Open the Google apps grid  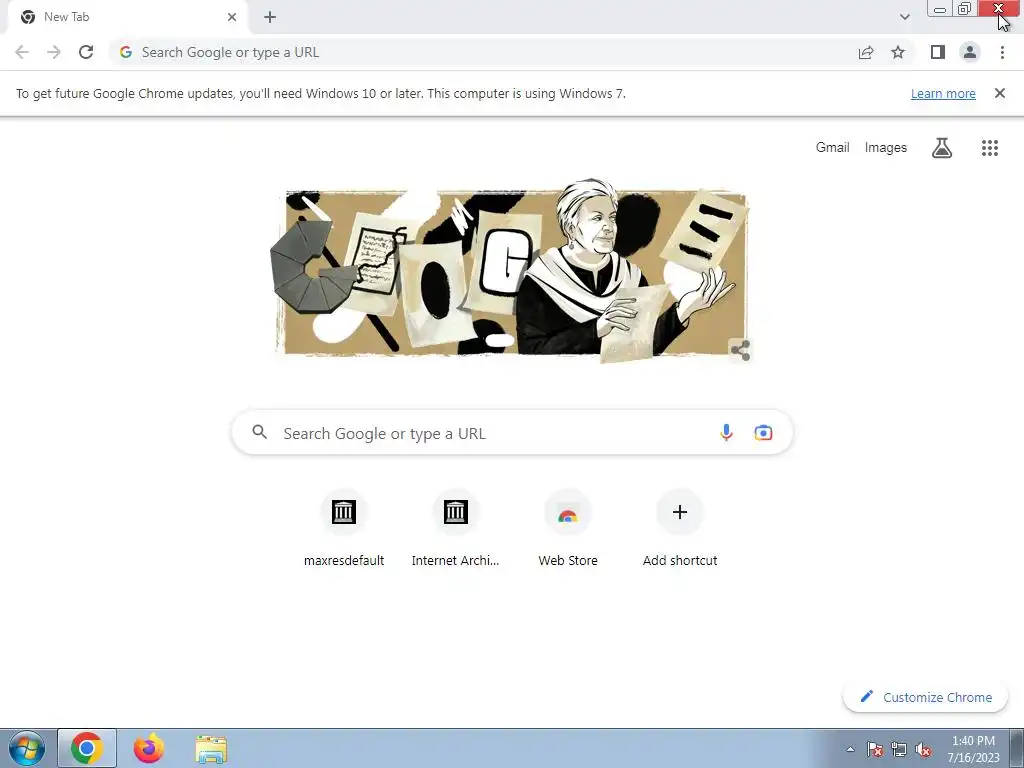(989, 148)
